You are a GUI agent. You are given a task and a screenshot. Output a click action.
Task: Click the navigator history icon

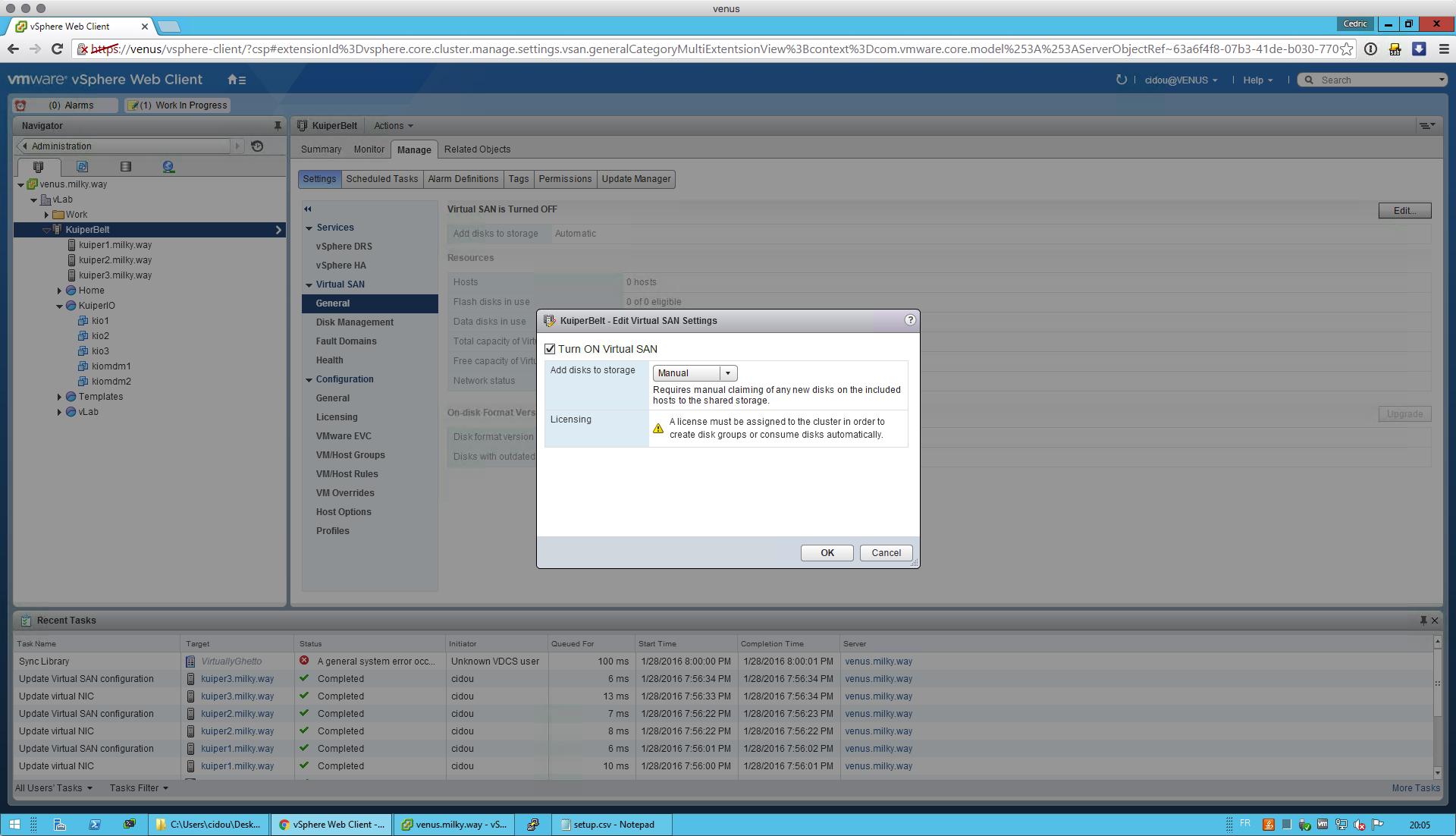pyautogui.click(x=257, y=146)
